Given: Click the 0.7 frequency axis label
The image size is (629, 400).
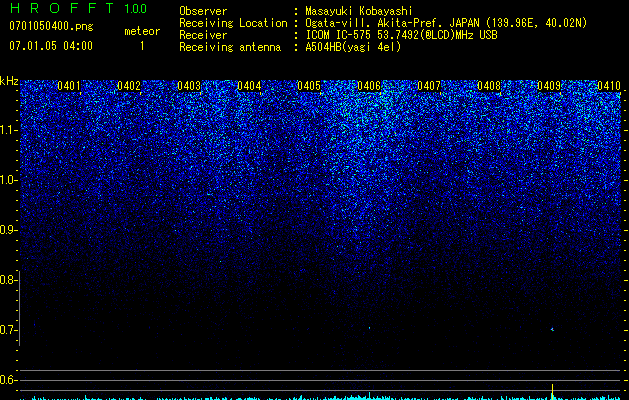Looking at the screenshot, I should (x=7, y=330).
